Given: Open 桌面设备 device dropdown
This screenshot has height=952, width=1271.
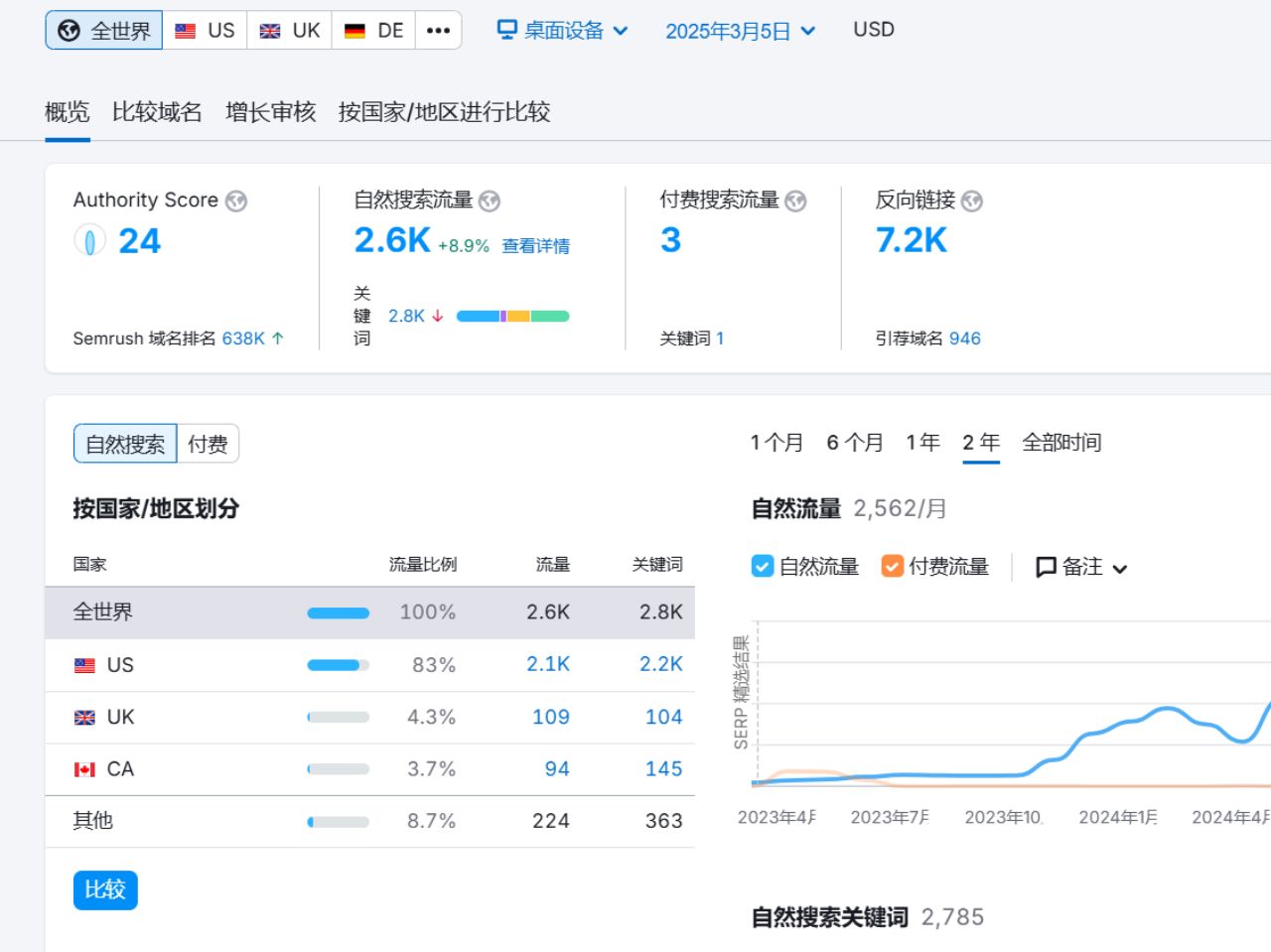Looking at the screenshot, I should click(x=563, y=31).
